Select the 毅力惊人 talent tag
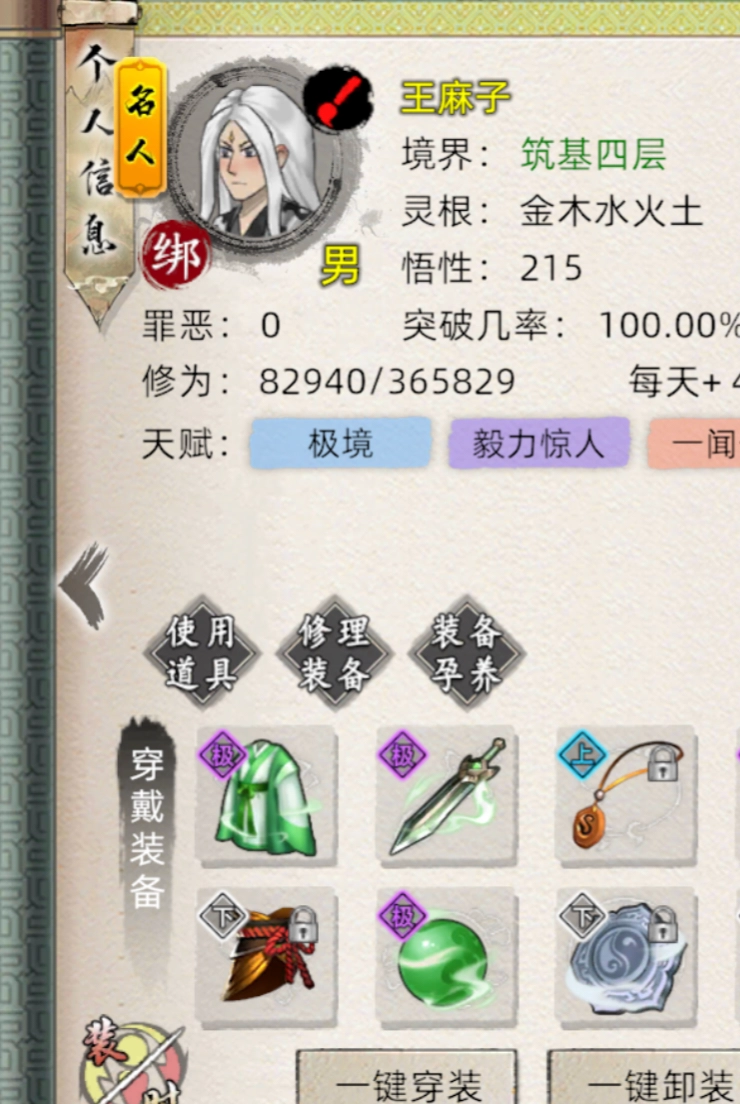 tap(539, 443)
